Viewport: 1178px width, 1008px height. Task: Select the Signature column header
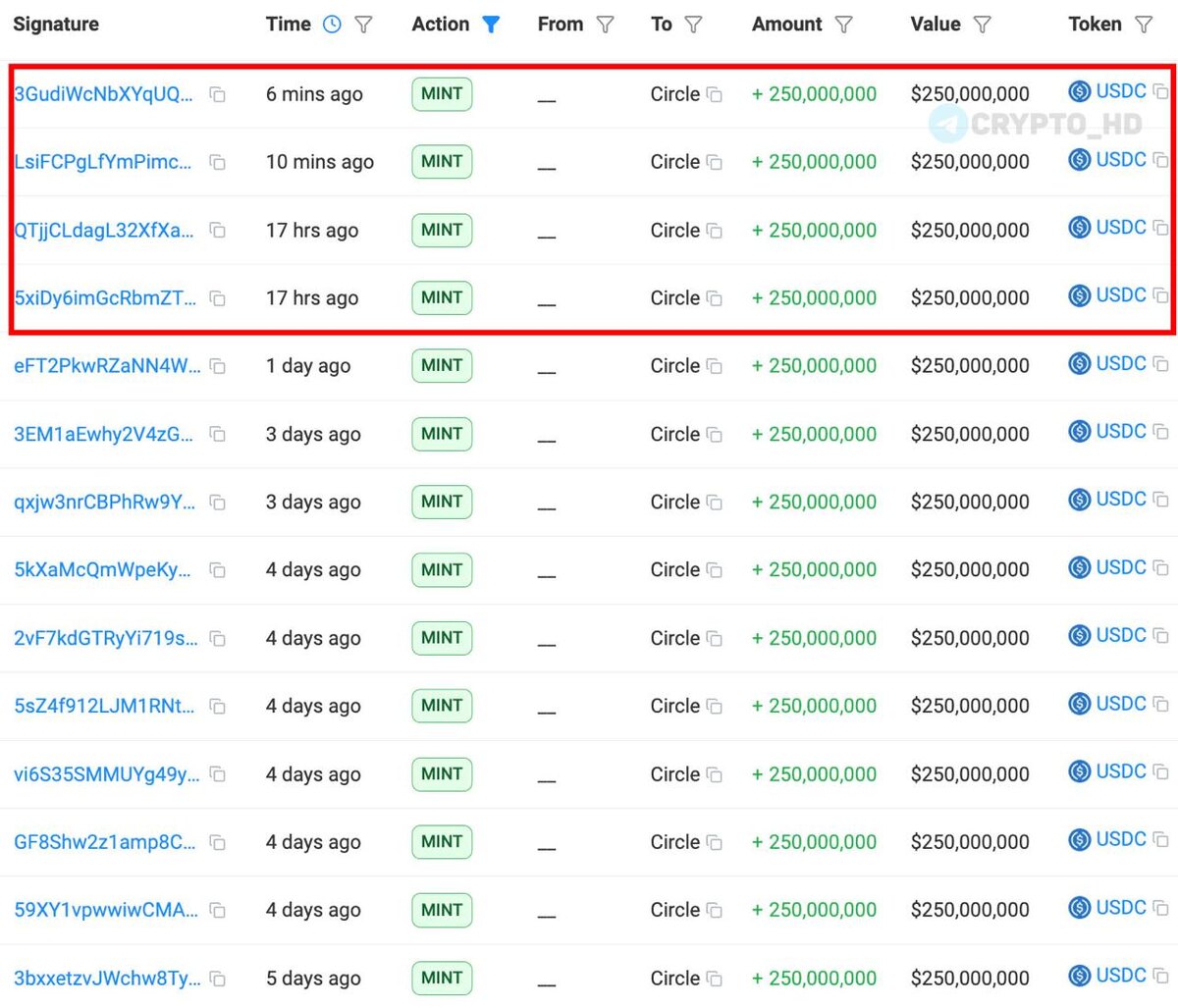pos(56,25)
